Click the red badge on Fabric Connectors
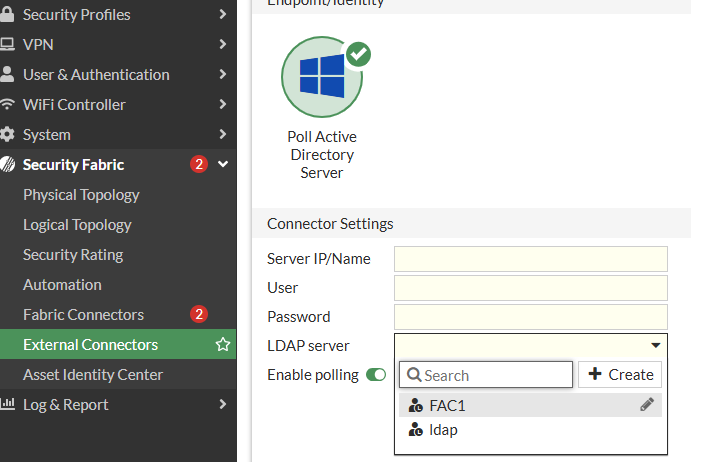This screenshot has height=471, width=706. point(199,315)
